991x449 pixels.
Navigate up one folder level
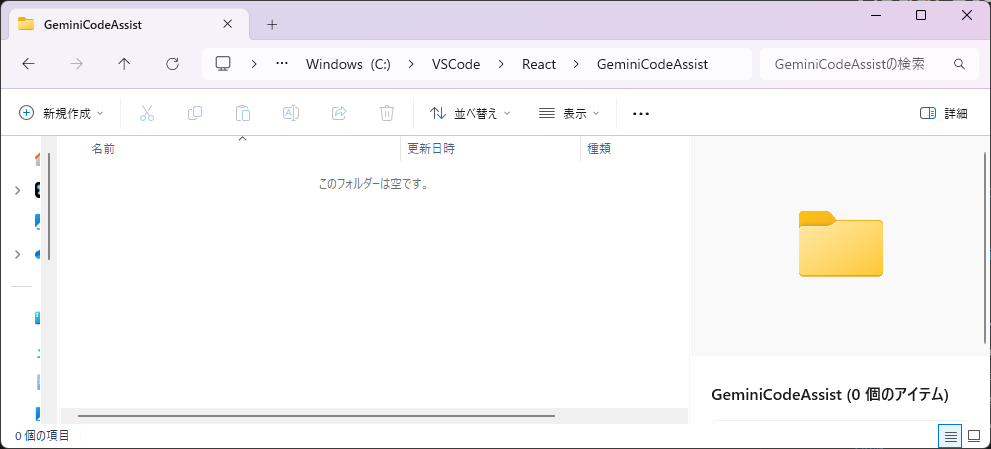[125, 64]
